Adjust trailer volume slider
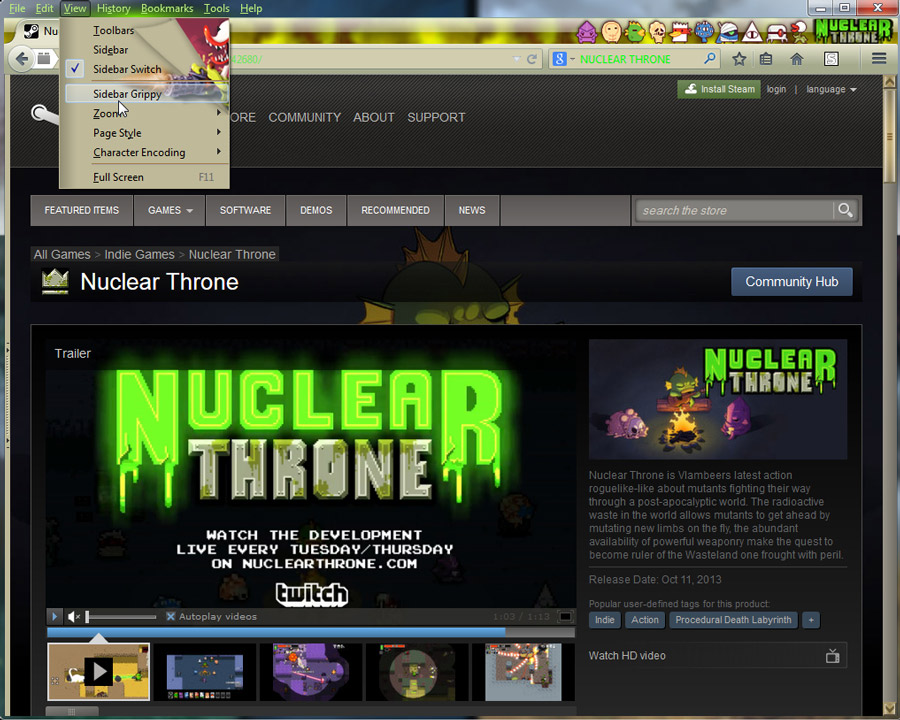This screenshot has width=900, height=720. click(121, 617)
